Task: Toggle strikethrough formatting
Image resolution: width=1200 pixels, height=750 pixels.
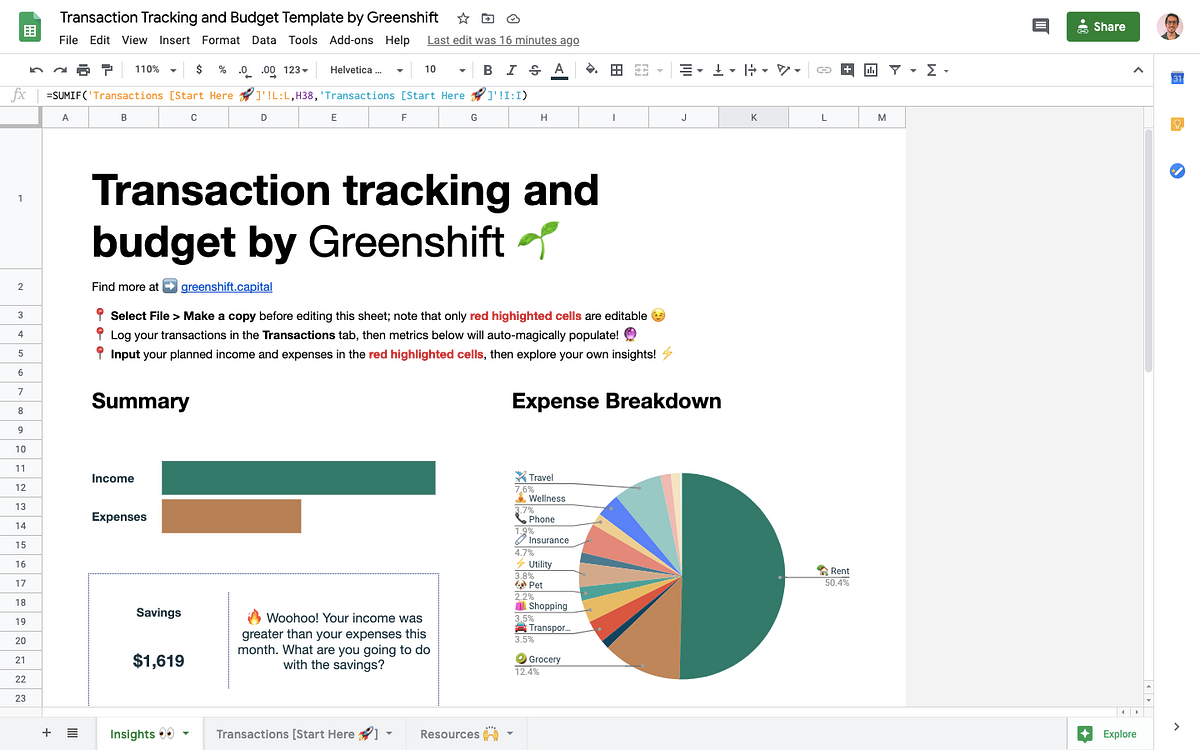Action: tap(533, 70)
